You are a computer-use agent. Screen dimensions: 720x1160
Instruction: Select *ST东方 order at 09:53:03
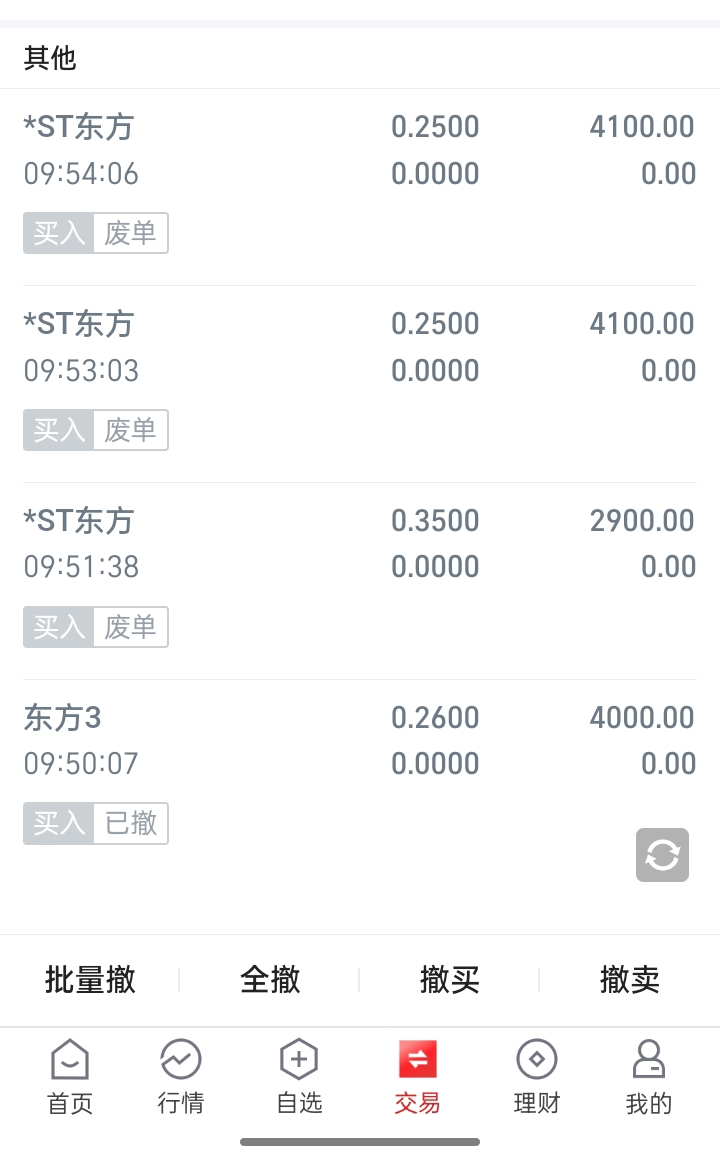click(x=360, y=384)
